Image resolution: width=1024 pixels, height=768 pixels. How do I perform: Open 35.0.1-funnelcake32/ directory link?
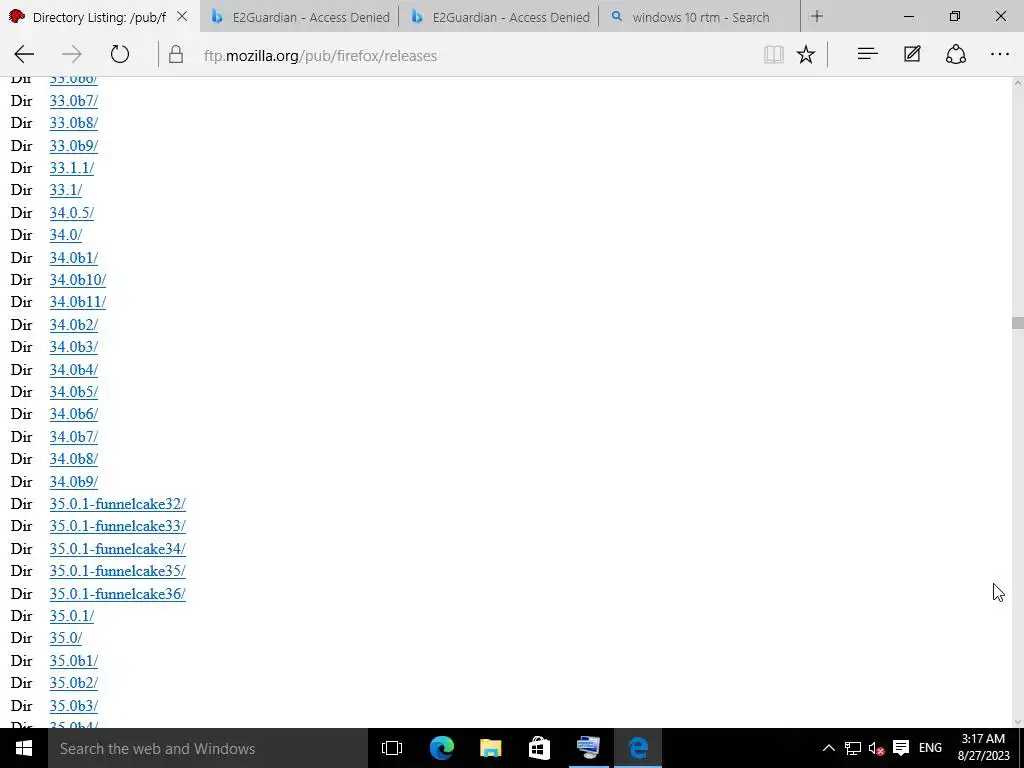118,504
